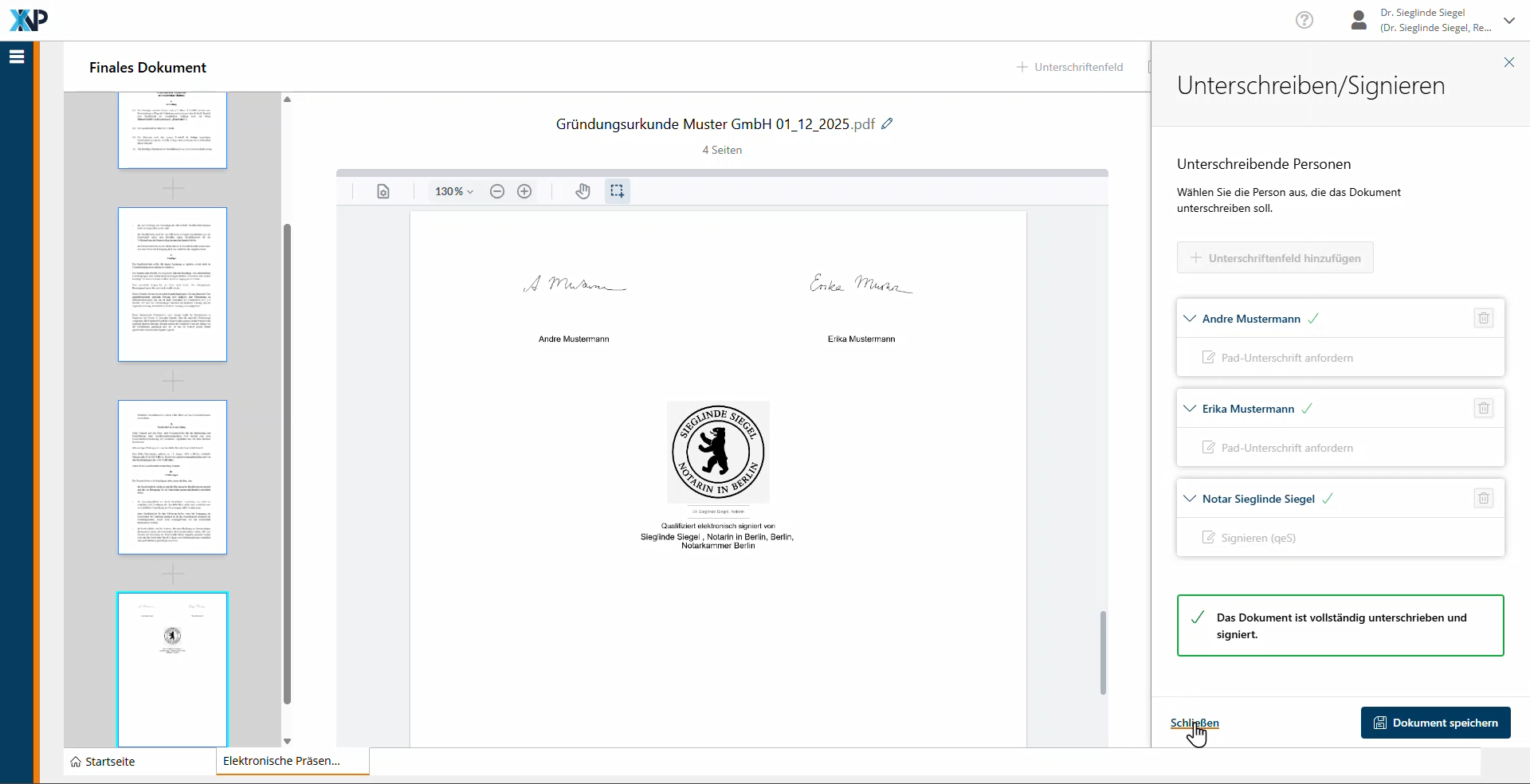Collapse the Andre Mustermann section
This screenshot has height=784, width=1530.
(1190, 319)
